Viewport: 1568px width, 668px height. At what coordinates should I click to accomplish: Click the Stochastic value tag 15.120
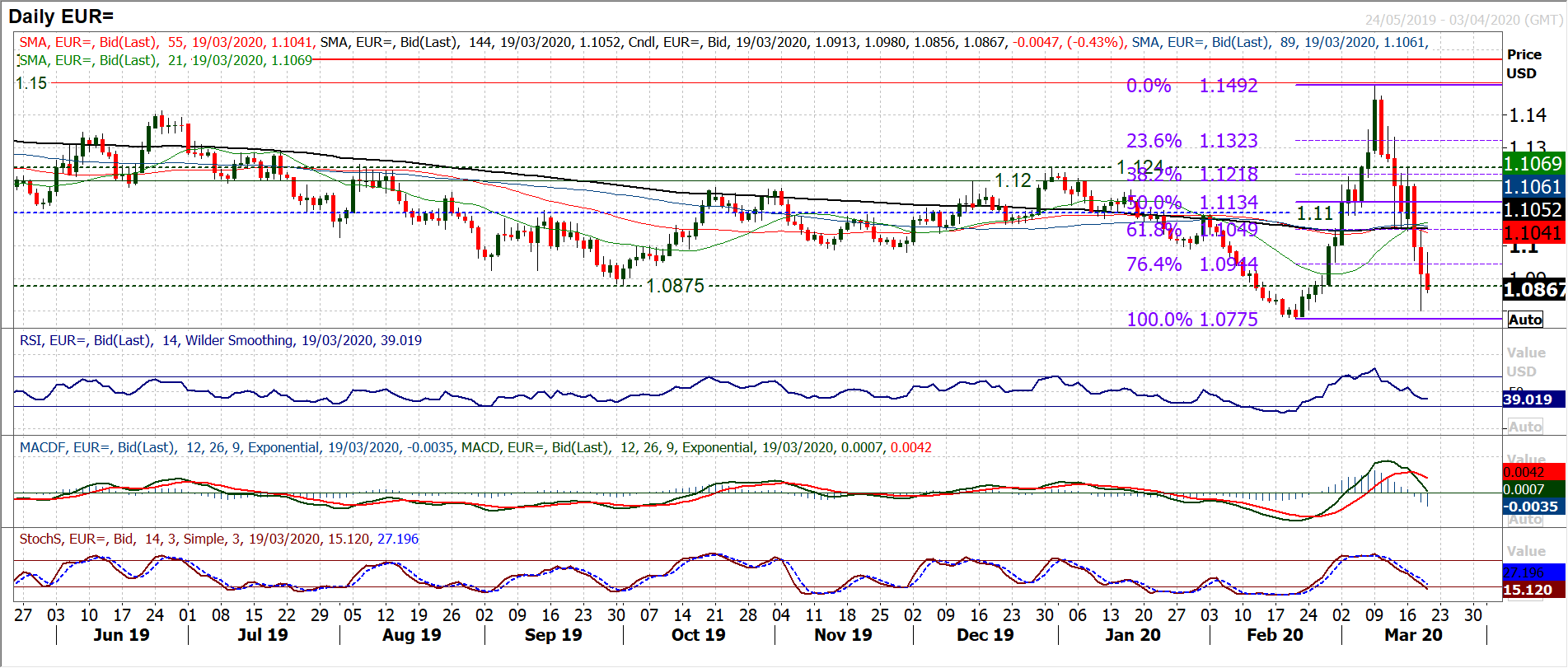(1533, 591)
